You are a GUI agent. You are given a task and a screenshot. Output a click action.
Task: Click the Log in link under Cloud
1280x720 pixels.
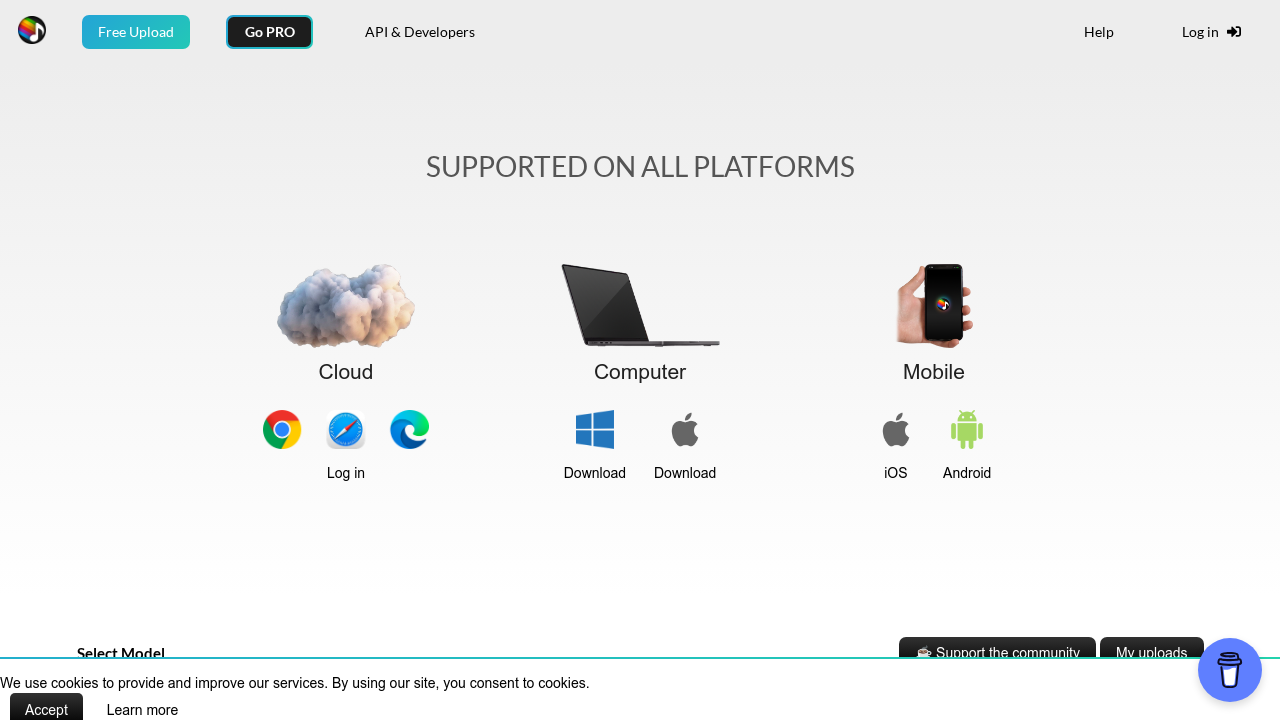[x=346, y=473]
